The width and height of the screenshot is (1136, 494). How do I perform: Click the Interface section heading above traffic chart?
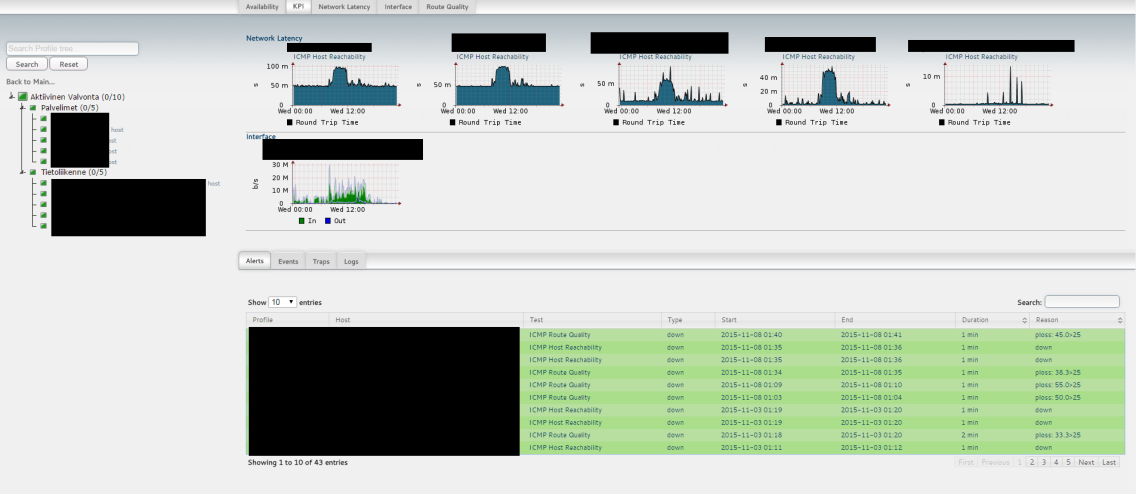(x=261, y=136)
